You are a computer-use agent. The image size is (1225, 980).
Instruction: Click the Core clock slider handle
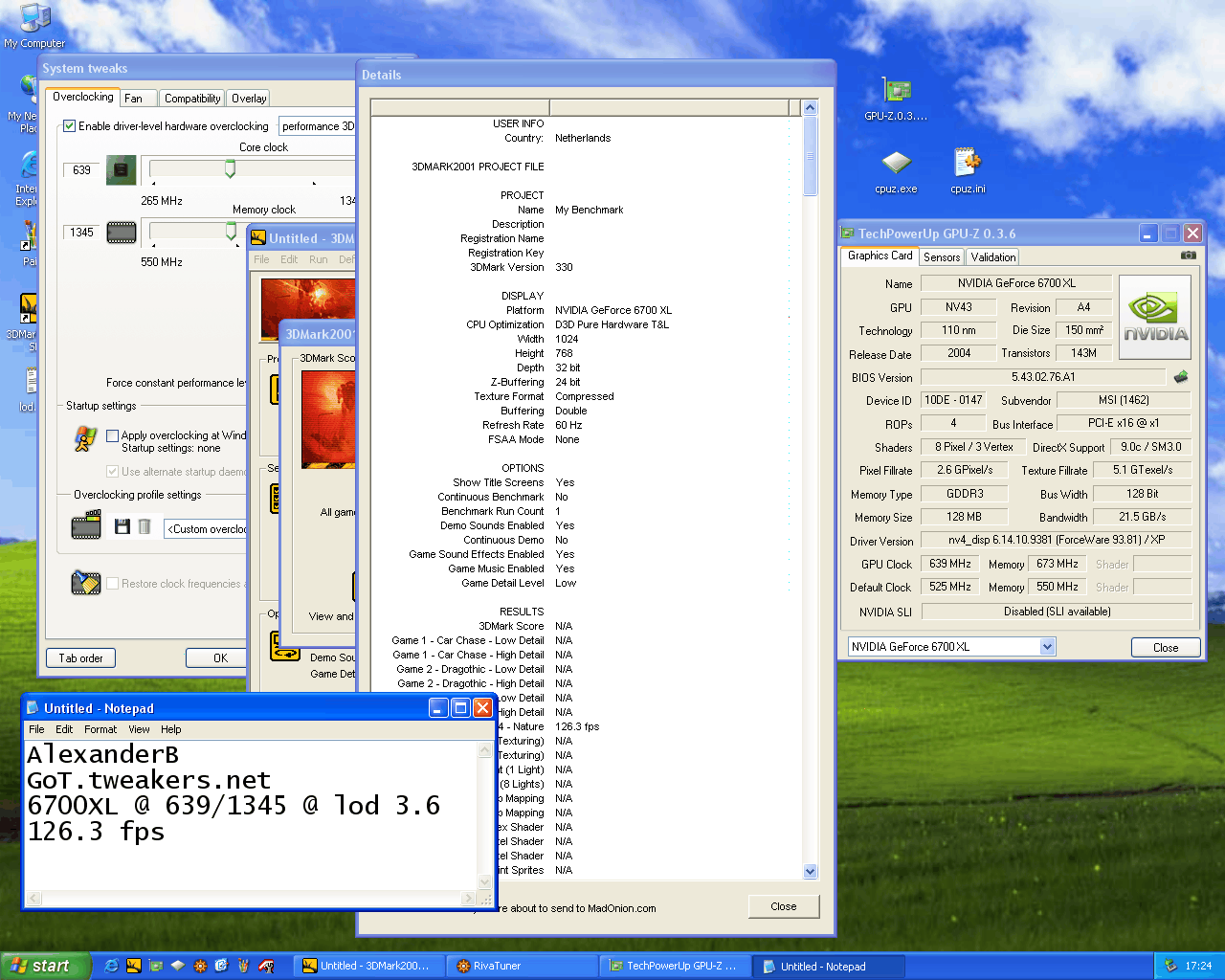(230, 169)
